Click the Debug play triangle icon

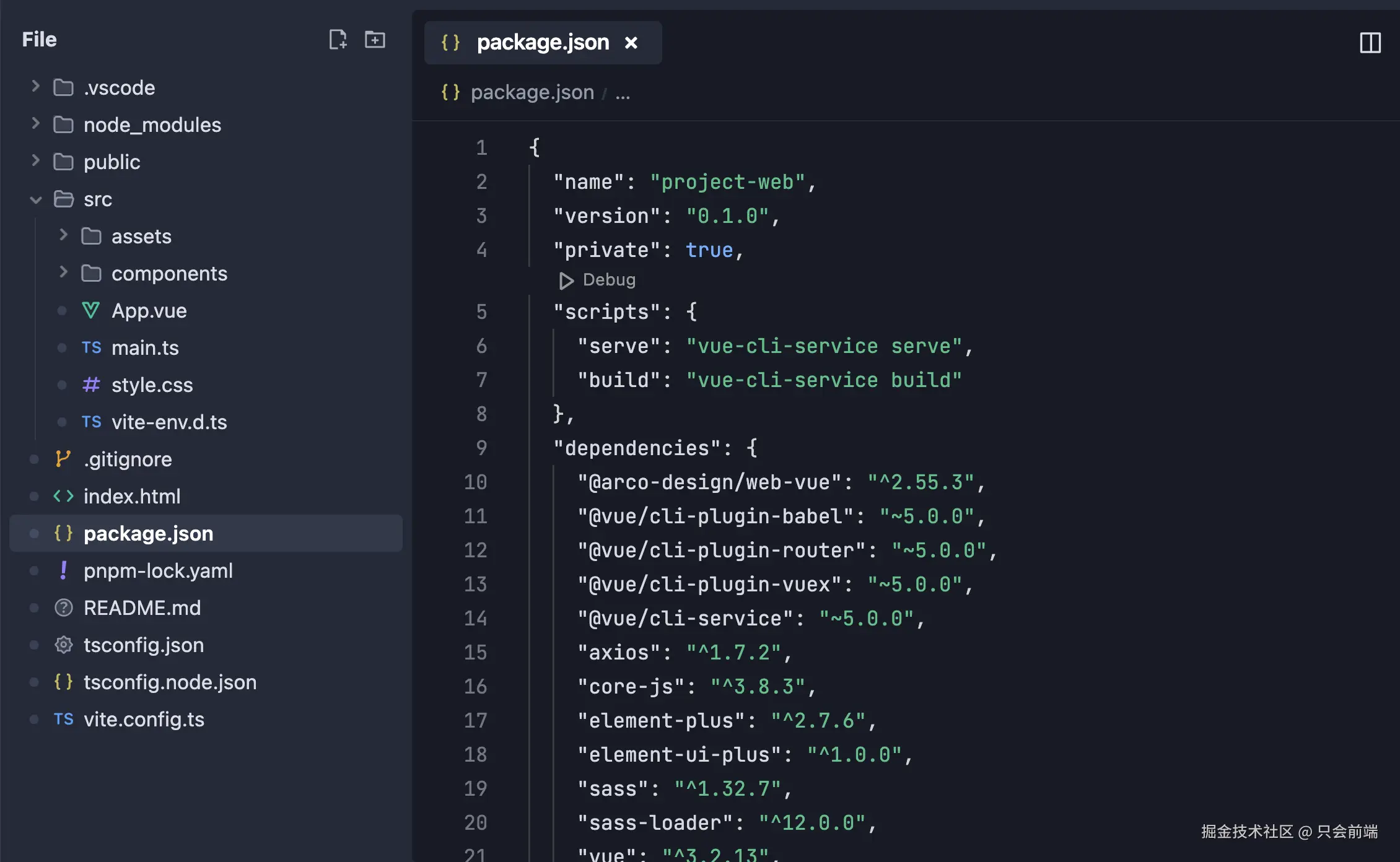pos(566,281)
